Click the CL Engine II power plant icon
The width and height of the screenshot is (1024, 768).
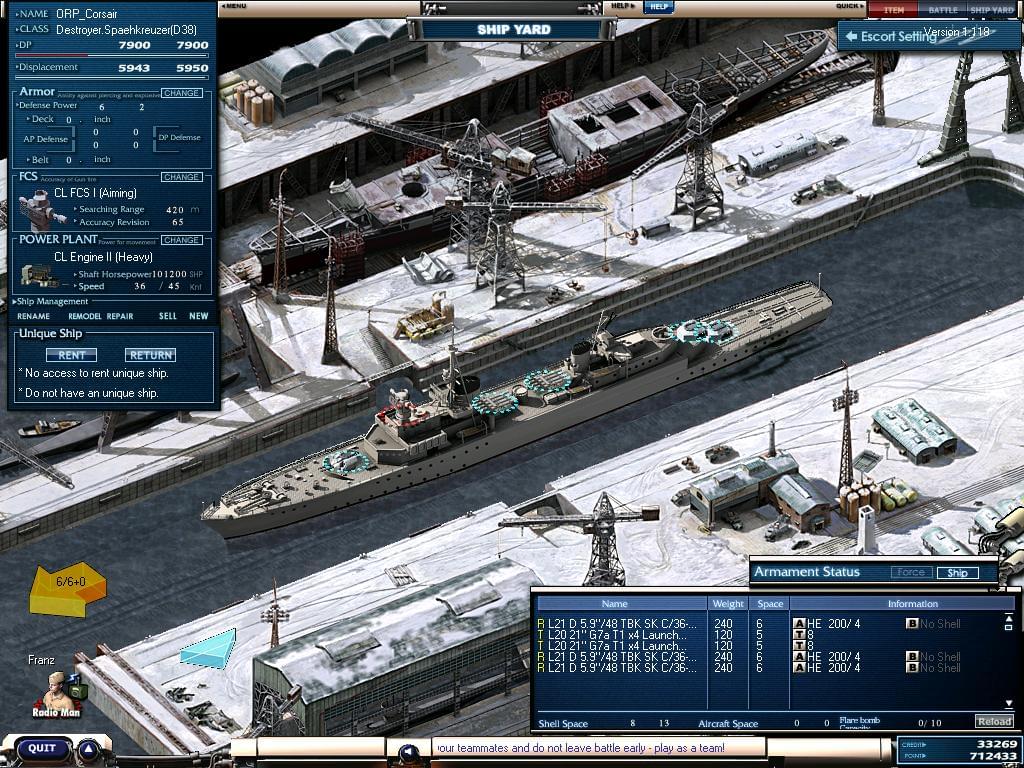[36, 277]
